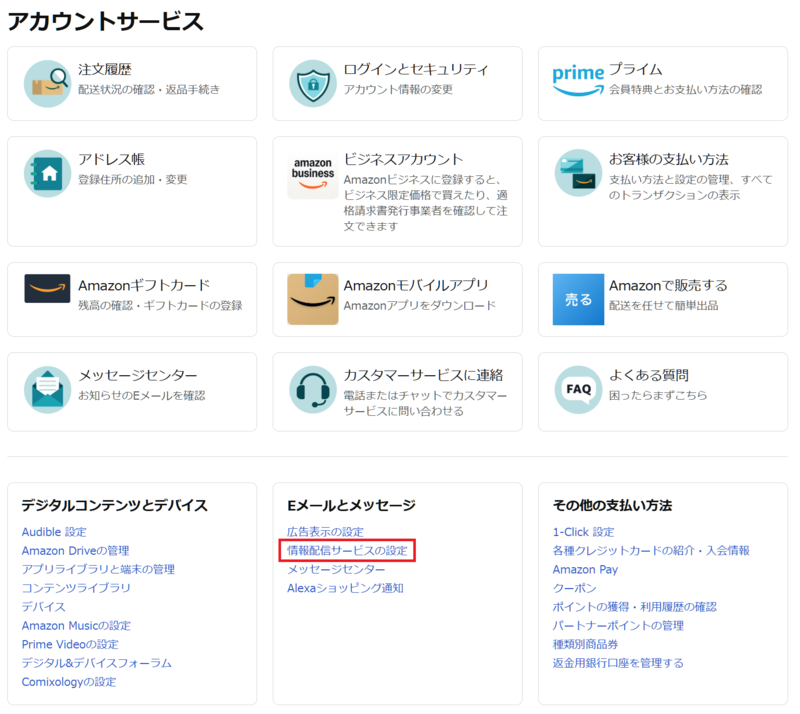Screen dimensions: 800x714
Task: Open 1-Click 設定 link
Action: click(584, 532)
